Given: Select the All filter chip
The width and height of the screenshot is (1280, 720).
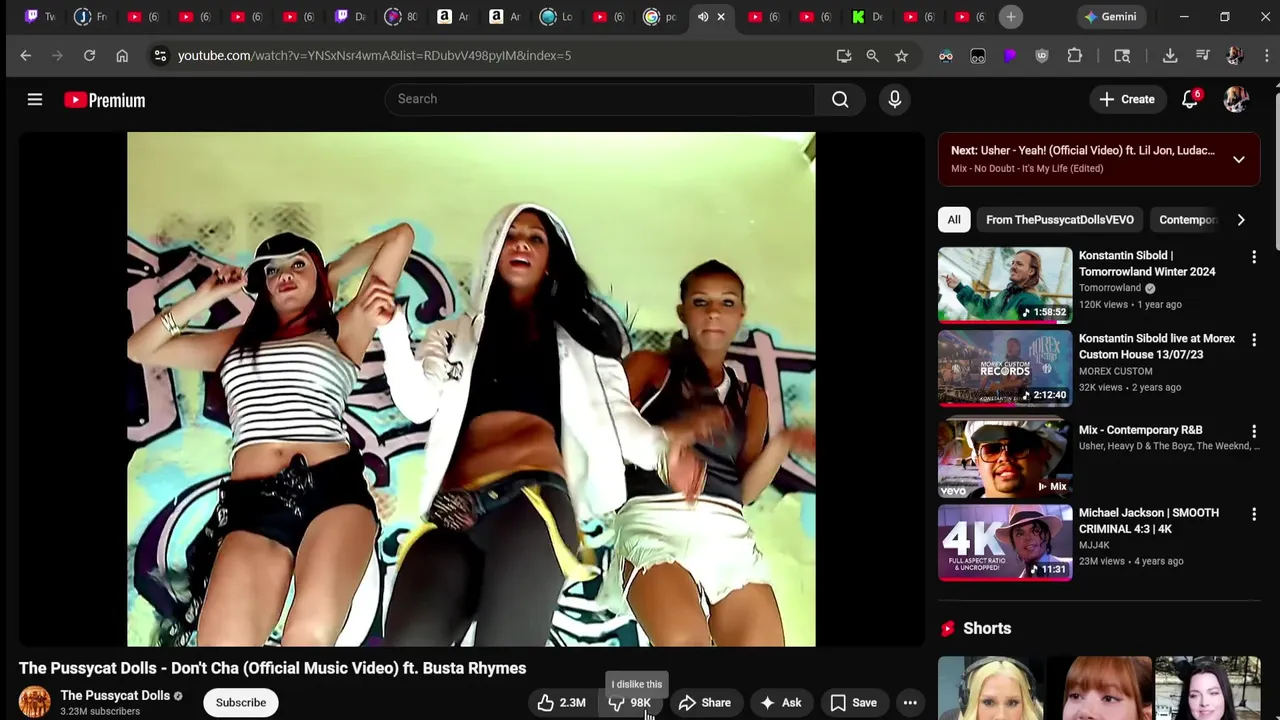Looking at the screenshot, I should 954,220.
